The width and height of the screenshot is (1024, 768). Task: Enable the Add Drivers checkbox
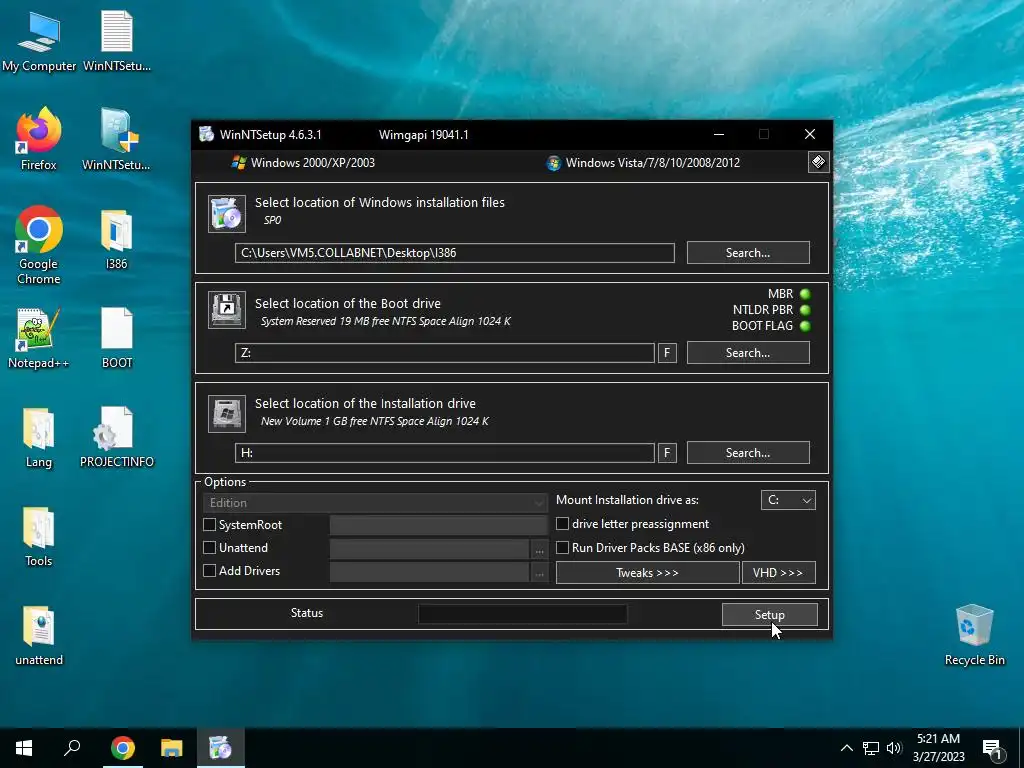coord(210,570)
